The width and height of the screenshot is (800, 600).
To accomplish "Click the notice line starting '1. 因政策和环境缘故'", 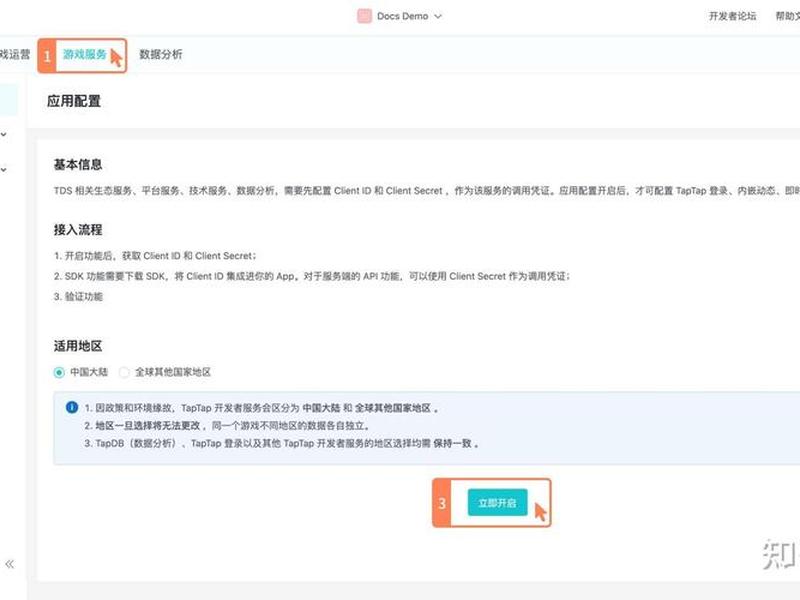I will click(x=261, y=408).
